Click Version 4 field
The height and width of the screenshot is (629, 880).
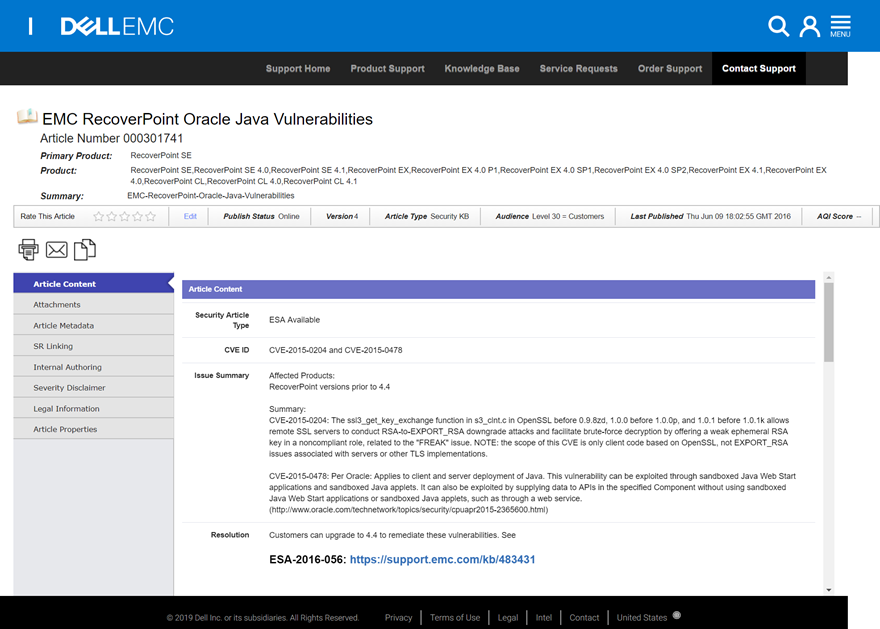(342, 216)
